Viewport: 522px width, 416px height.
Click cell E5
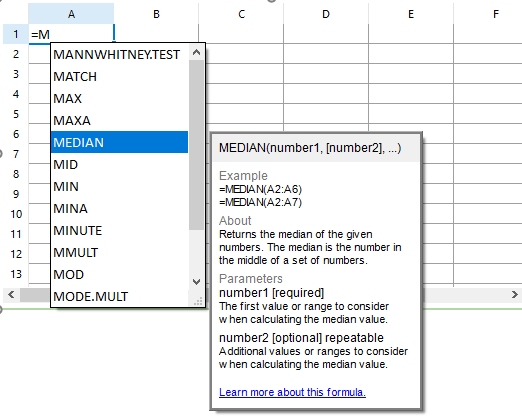(411, 114)
